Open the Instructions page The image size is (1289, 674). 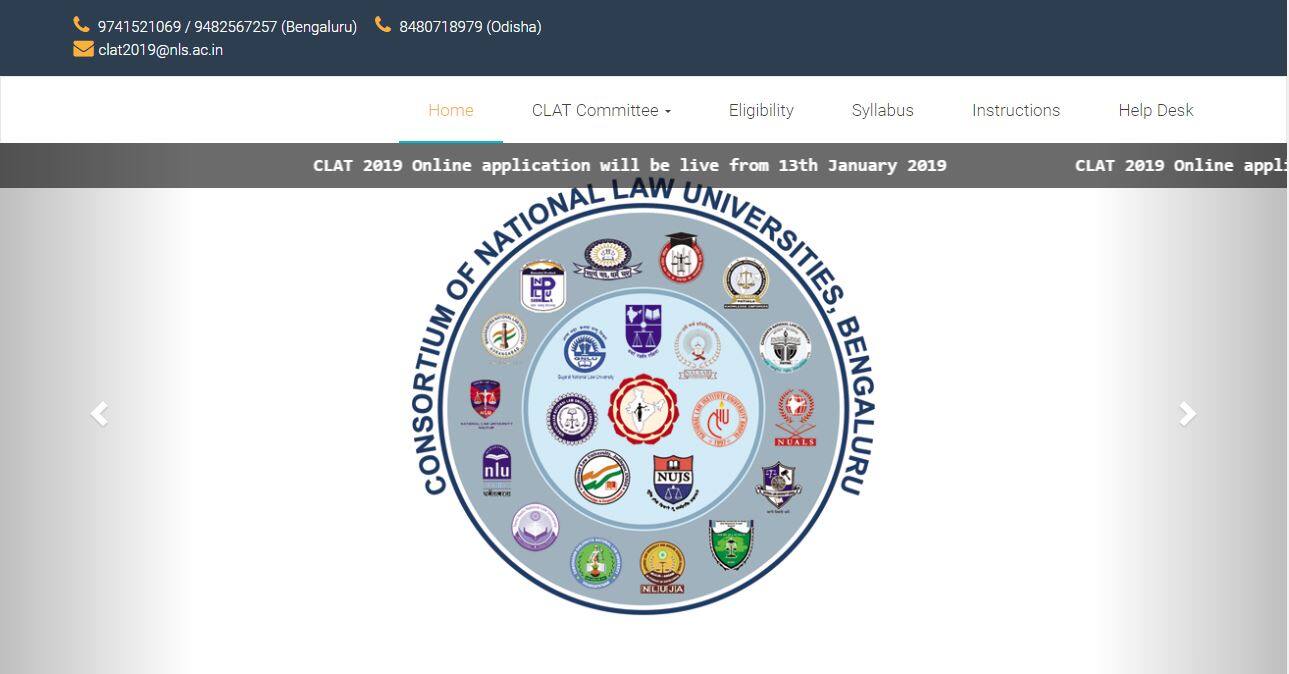coord(1016,110)
